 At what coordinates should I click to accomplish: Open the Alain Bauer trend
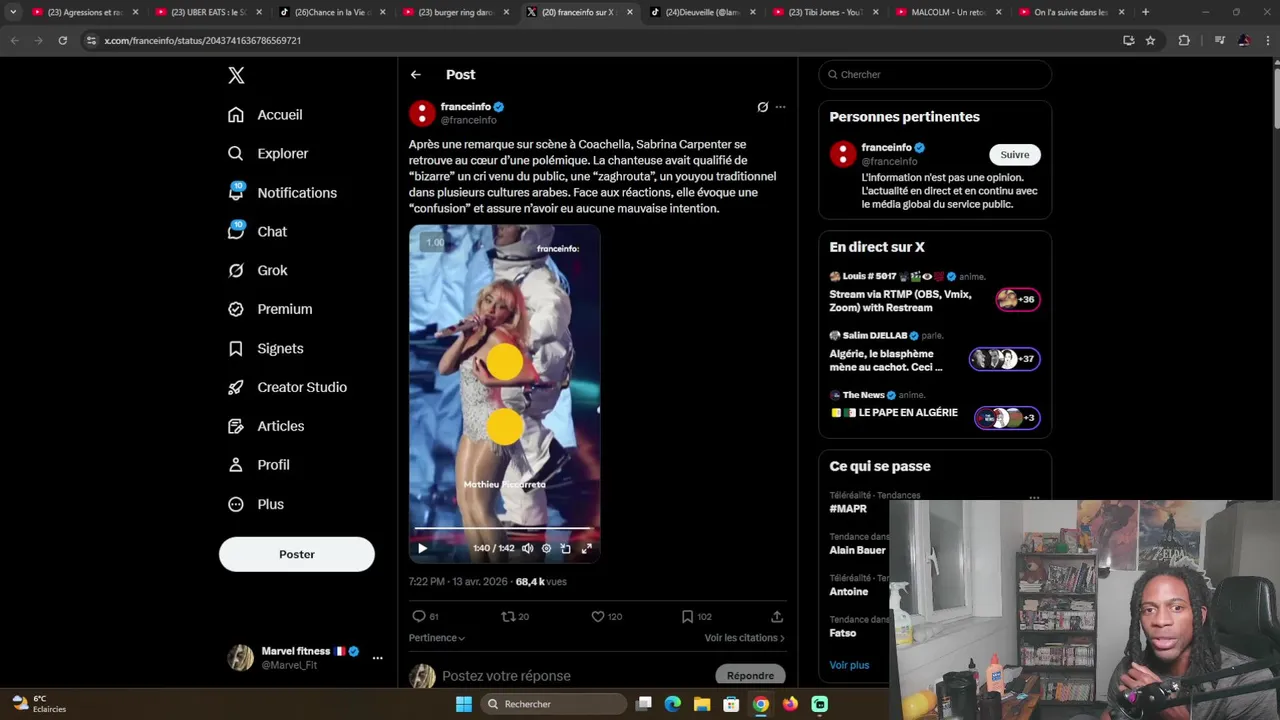coord(857,551)
